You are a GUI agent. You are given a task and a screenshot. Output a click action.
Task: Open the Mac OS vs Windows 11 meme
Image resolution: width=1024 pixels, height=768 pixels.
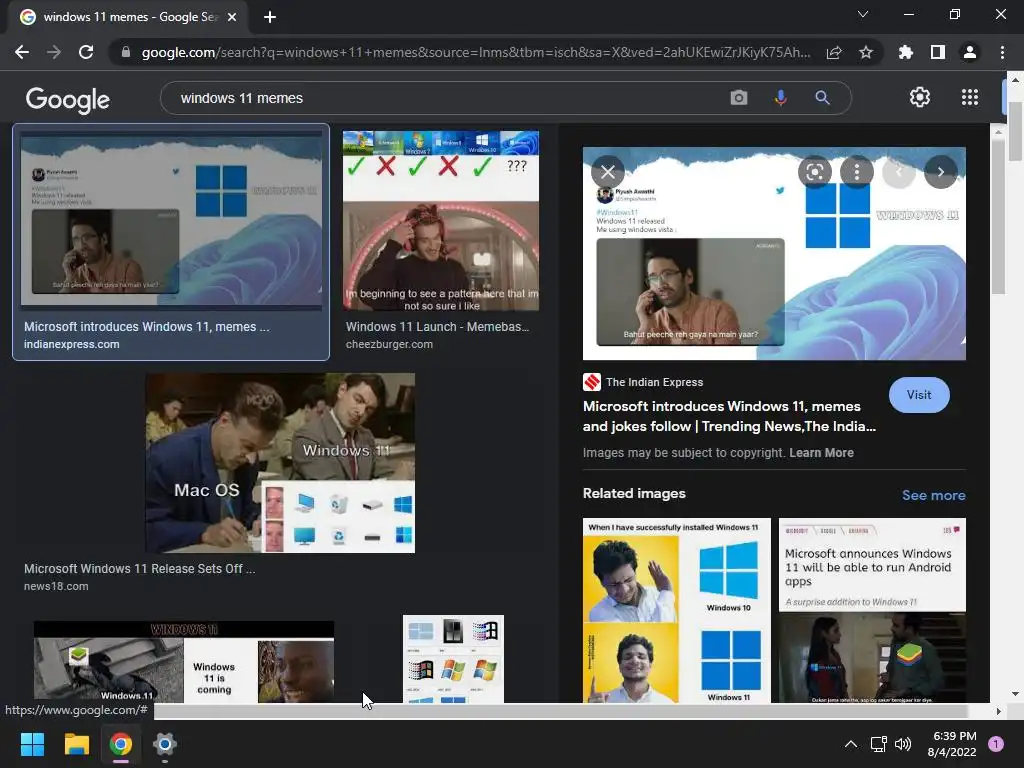click(x=280, y=463)
